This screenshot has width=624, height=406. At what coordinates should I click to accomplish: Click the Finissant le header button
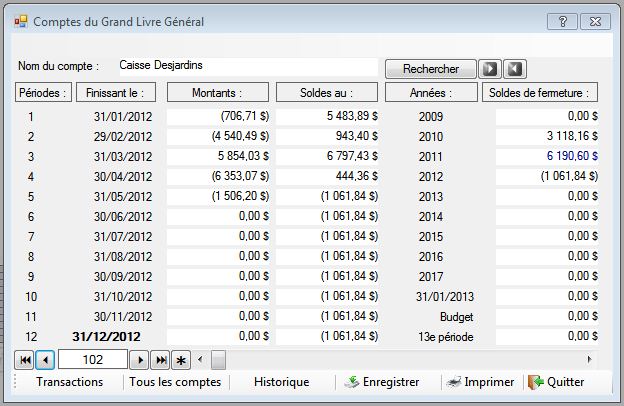(x=116, y=92)
